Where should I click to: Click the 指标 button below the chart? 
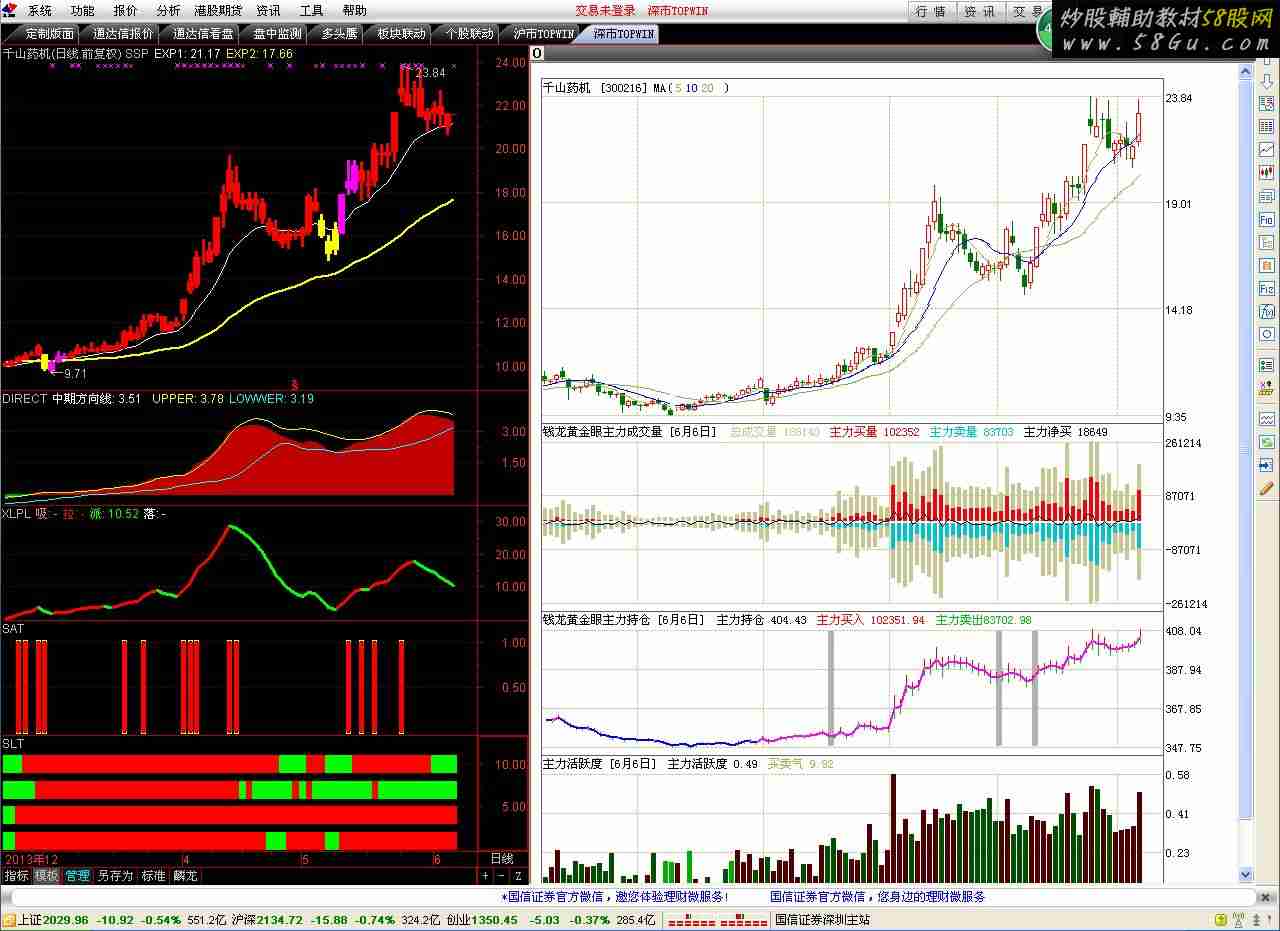(x=16, y=875)
